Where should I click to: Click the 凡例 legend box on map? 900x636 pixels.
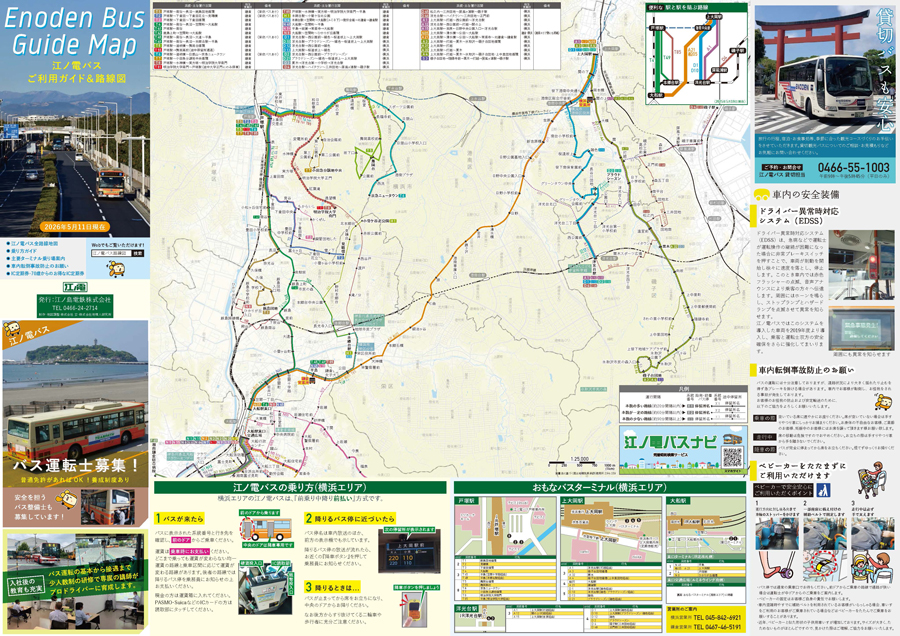[682, 404]
